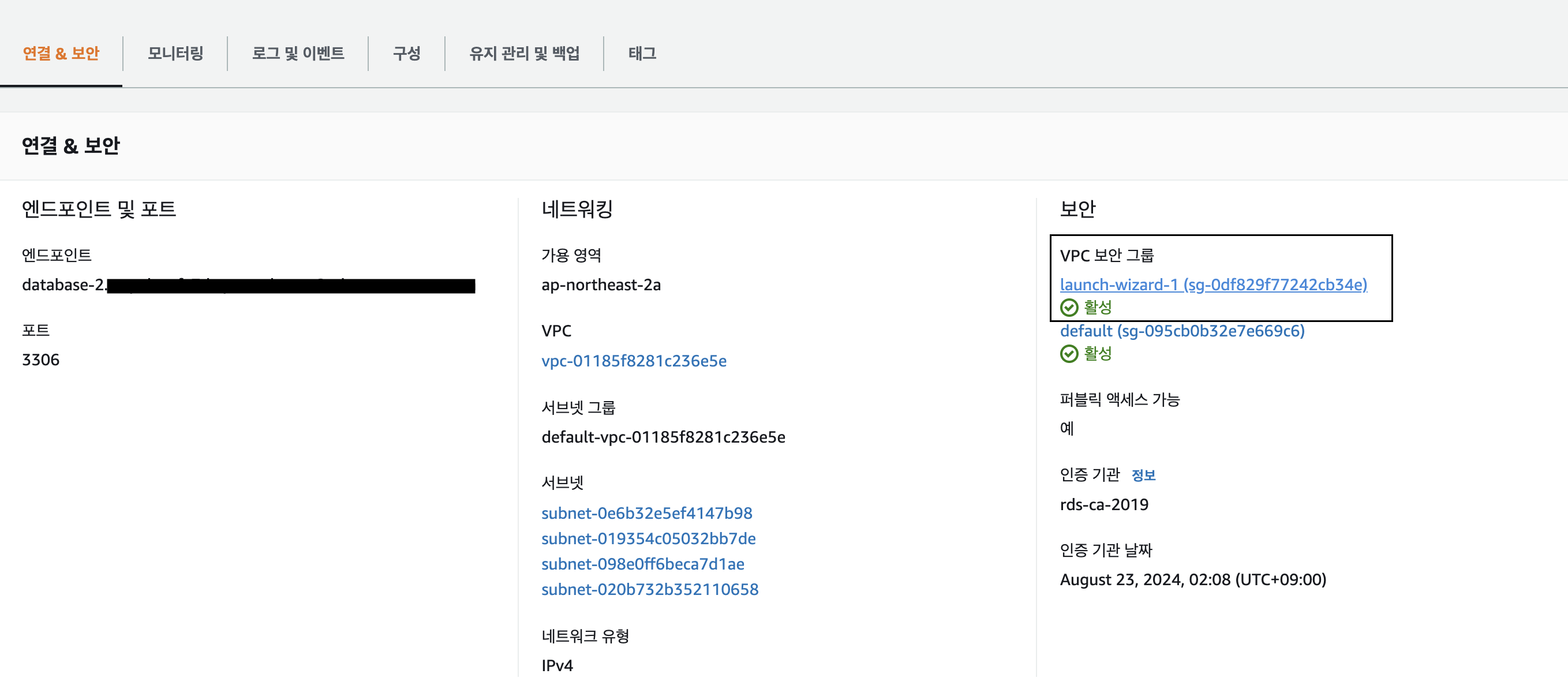
Task: Open launch-wizard-1 security group link
Action: 1213,285
